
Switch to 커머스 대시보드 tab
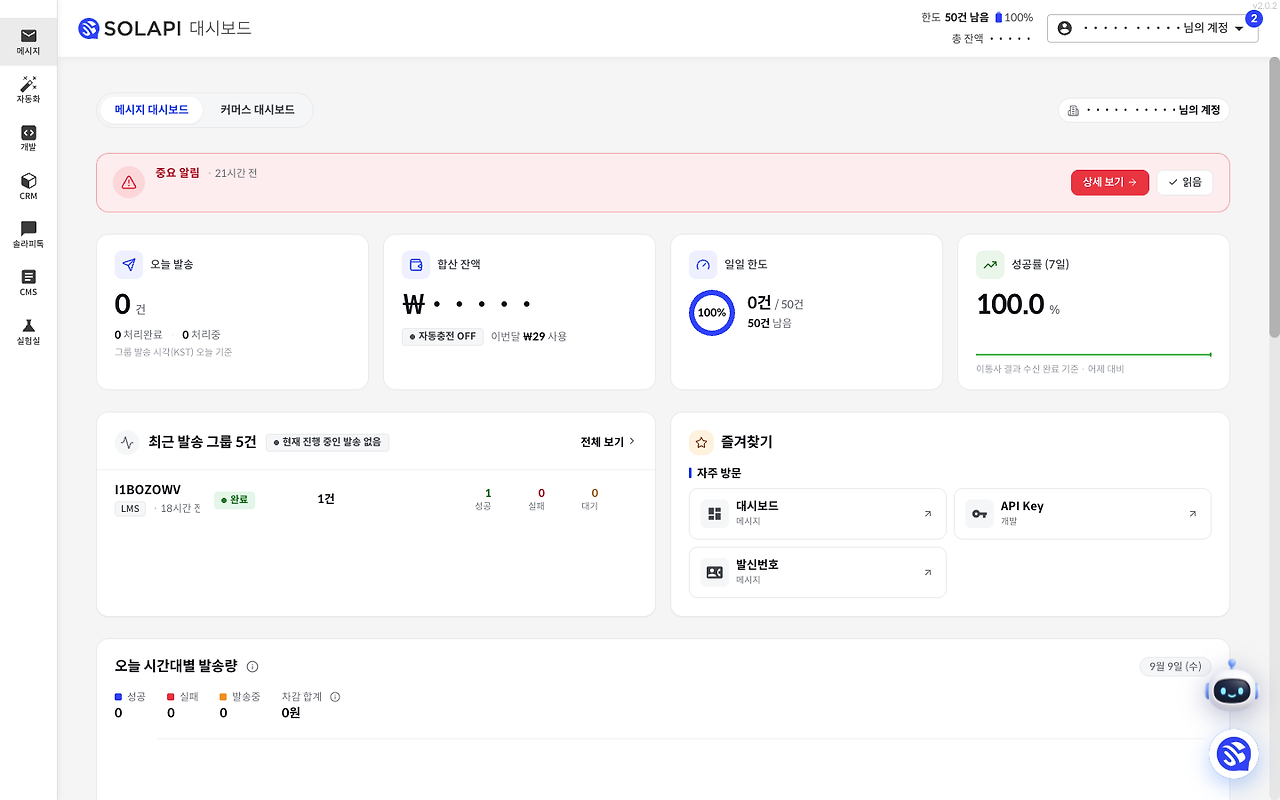(x=258, y=110)
